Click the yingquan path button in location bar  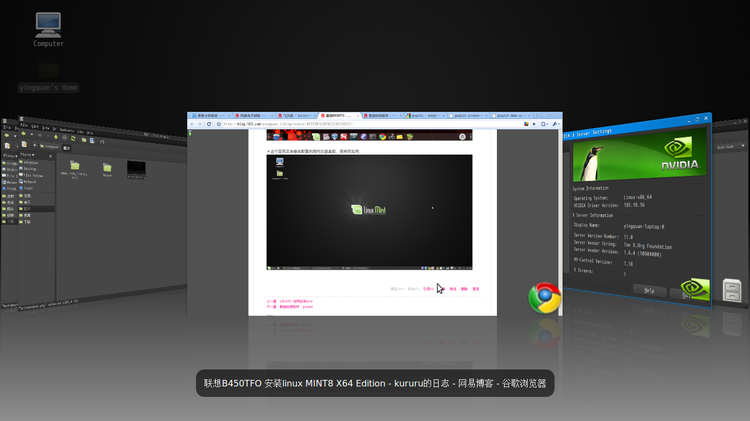[x=50, y=146]
